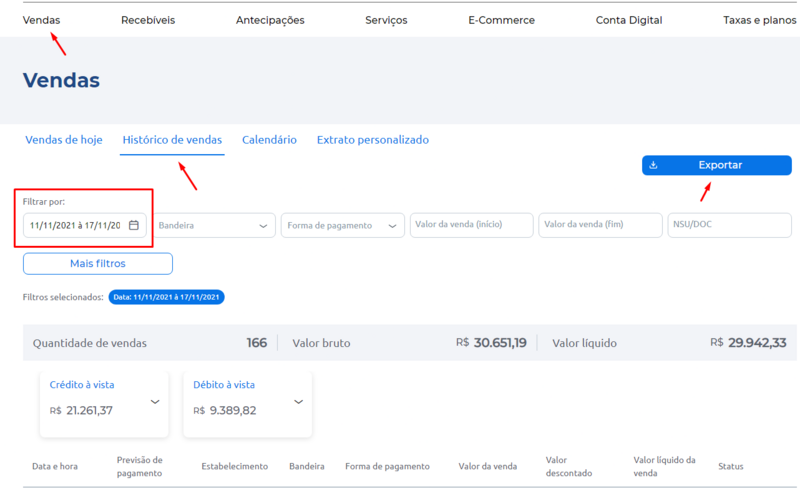This screenshot has width=800, height=488.
Task: Switch to Vendas de hoje tab
Action: tap(64, 140)
